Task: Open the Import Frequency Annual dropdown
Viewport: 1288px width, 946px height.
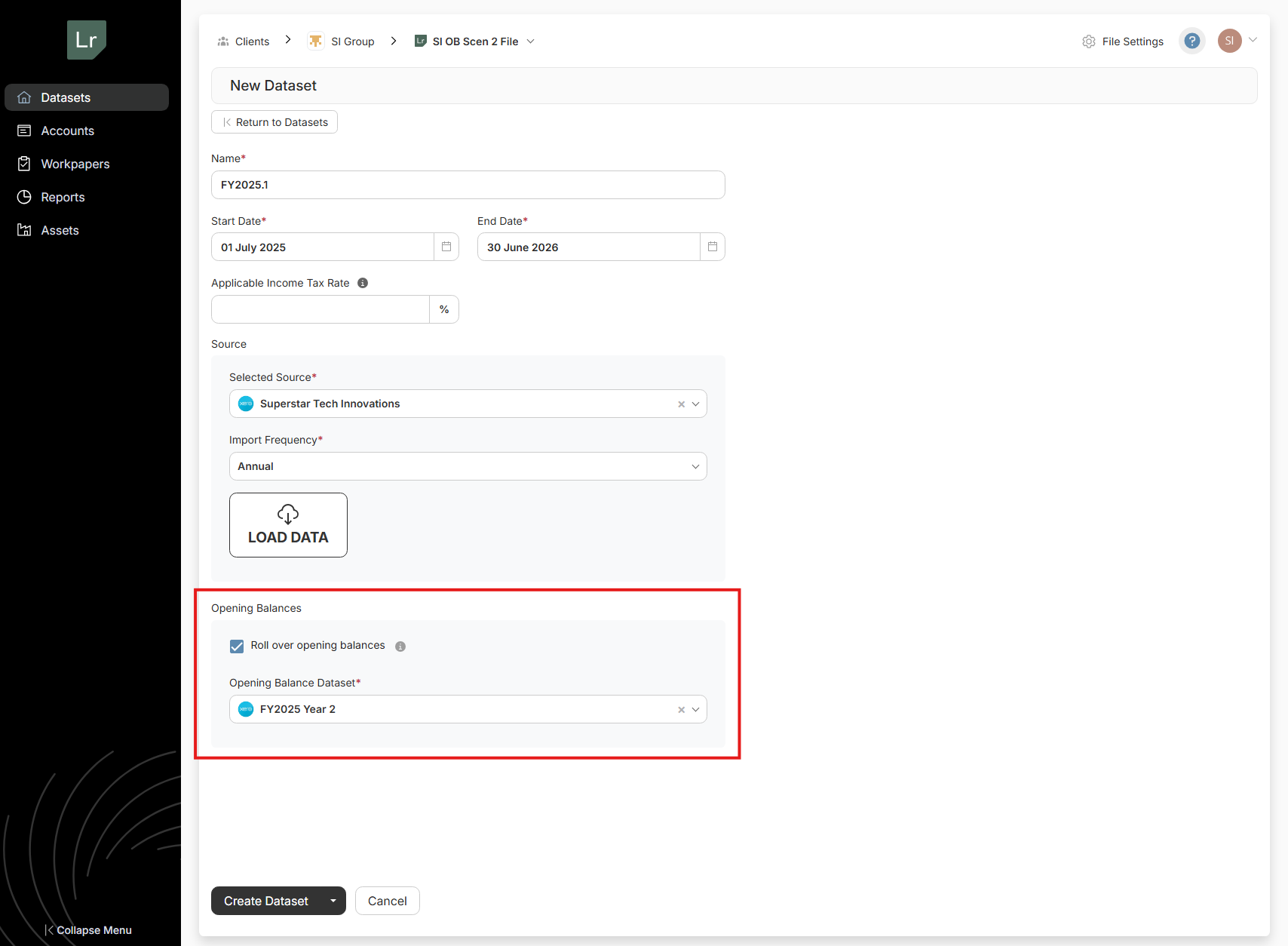Action: [468, 466]
